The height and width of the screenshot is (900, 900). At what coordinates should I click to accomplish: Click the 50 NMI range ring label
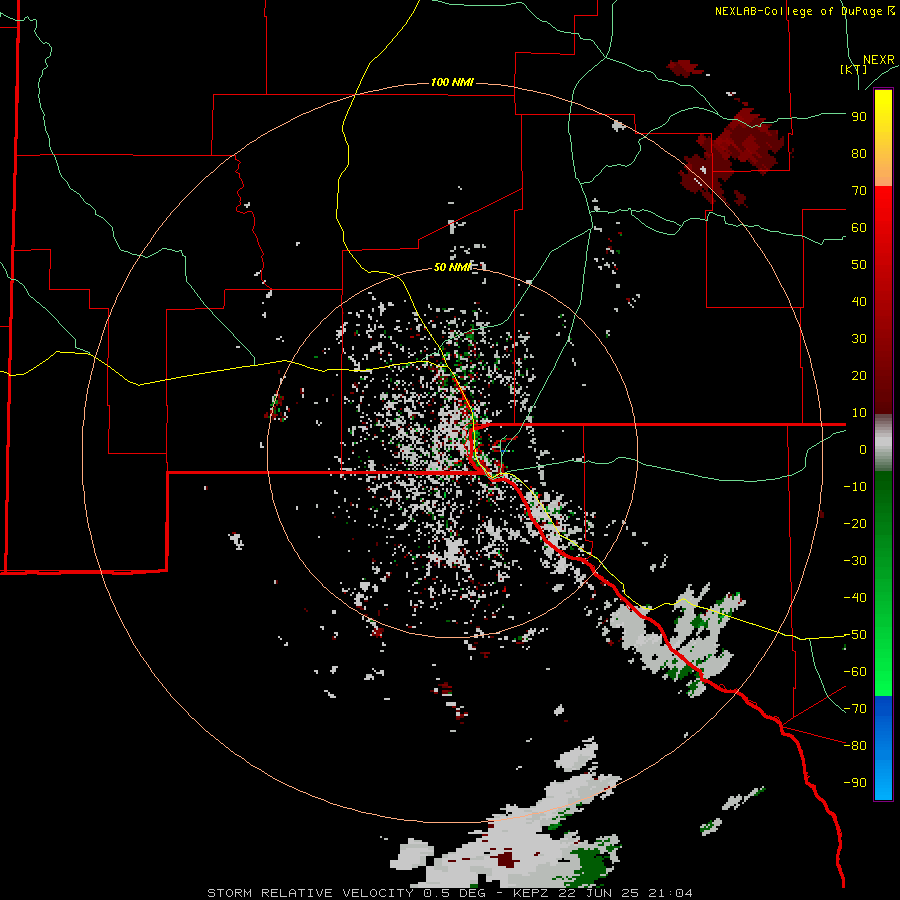(452, 267)
